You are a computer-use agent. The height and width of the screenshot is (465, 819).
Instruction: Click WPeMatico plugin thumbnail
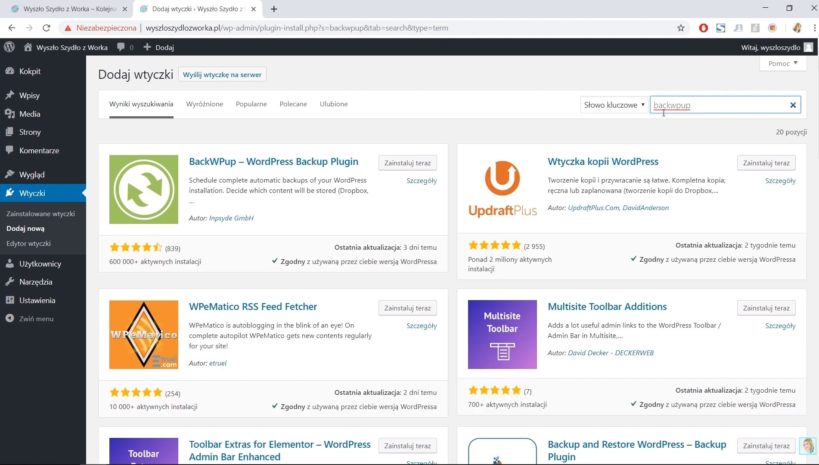tap(144, 334)
